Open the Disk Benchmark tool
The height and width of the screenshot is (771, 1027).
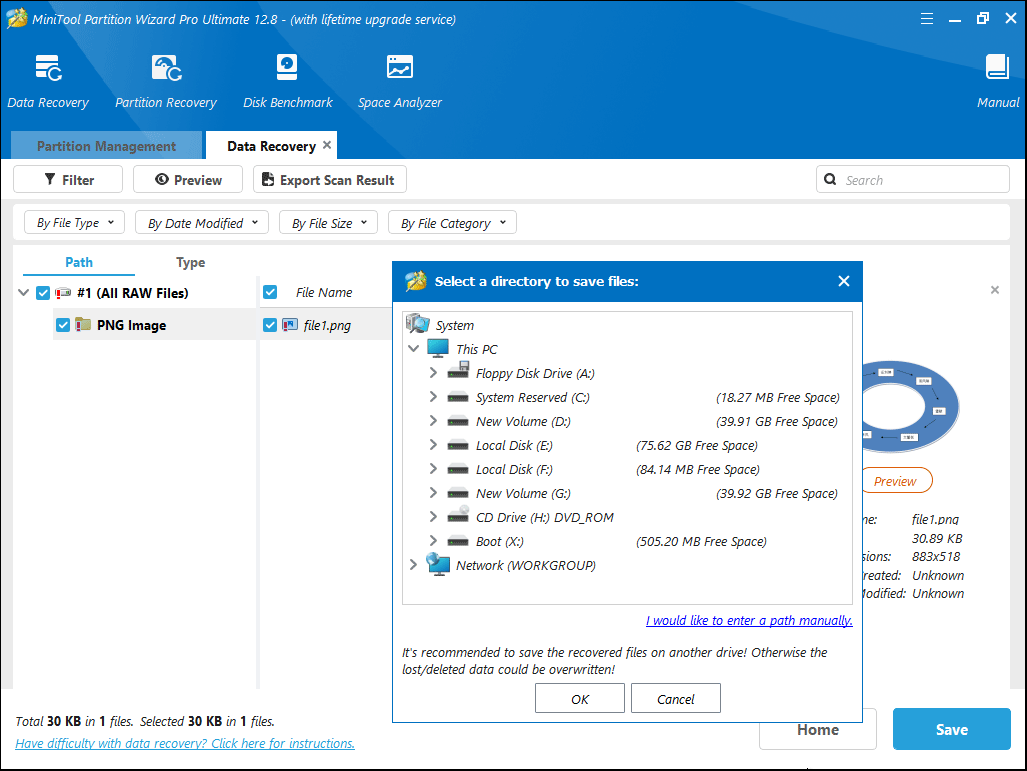pos(287,70)
